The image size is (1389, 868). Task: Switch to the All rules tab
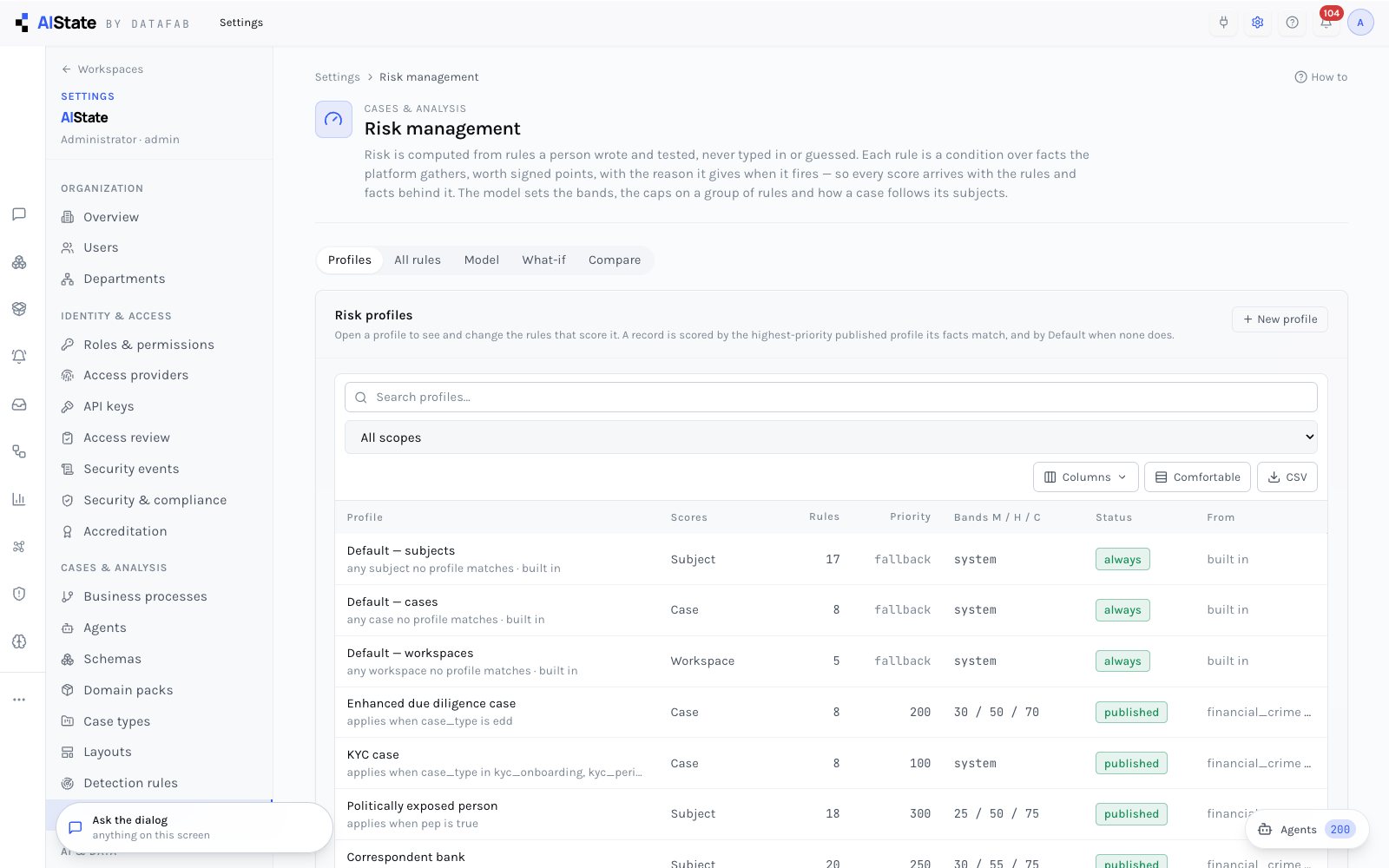418,260
